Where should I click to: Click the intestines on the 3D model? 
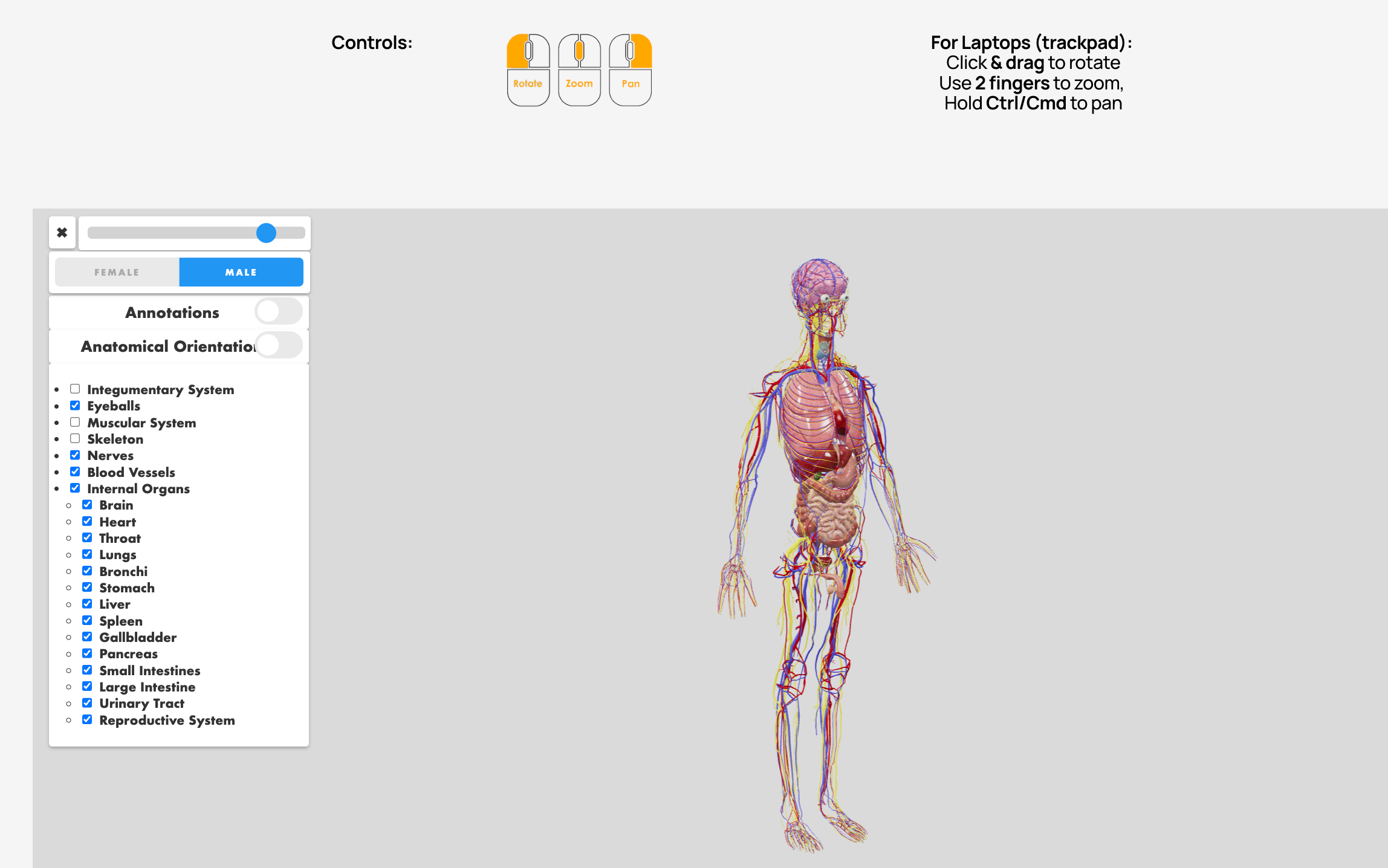828,514
